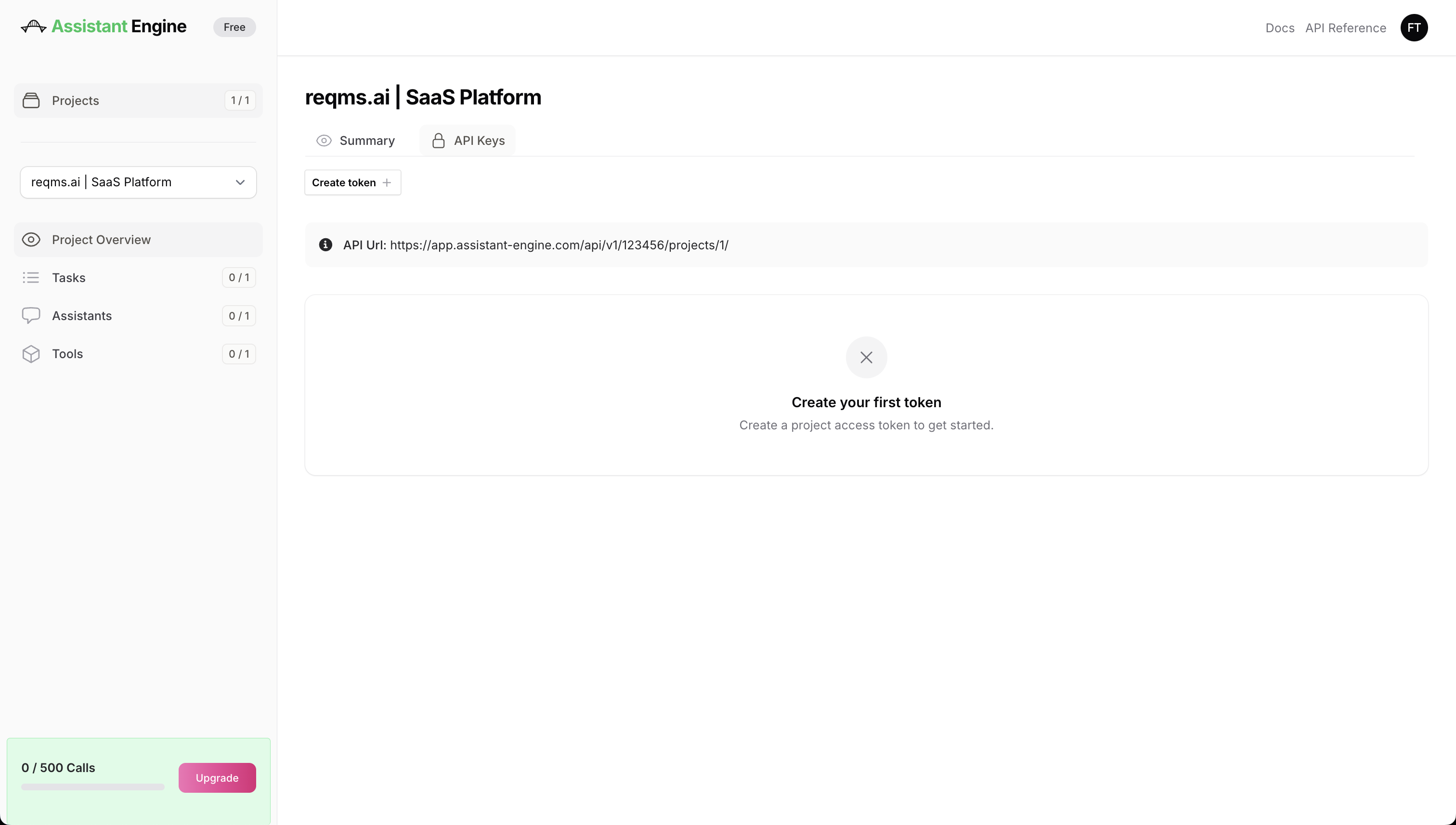Click the user avatar FT icon
Image resolution: width=1456 pixels, height=825 pixels.
point(1414,27)
